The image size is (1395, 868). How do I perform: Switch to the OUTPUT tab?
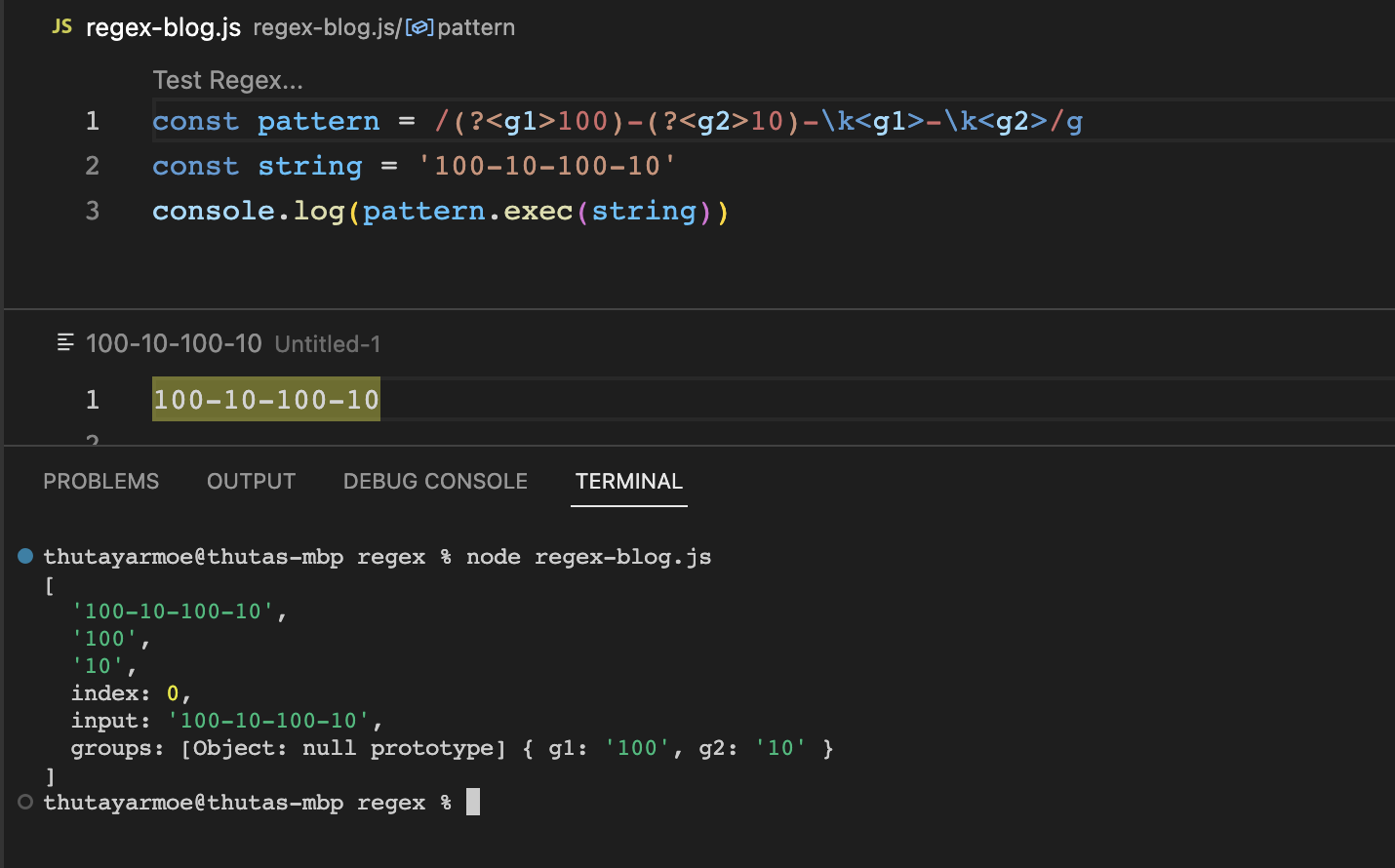coord(251,481)
